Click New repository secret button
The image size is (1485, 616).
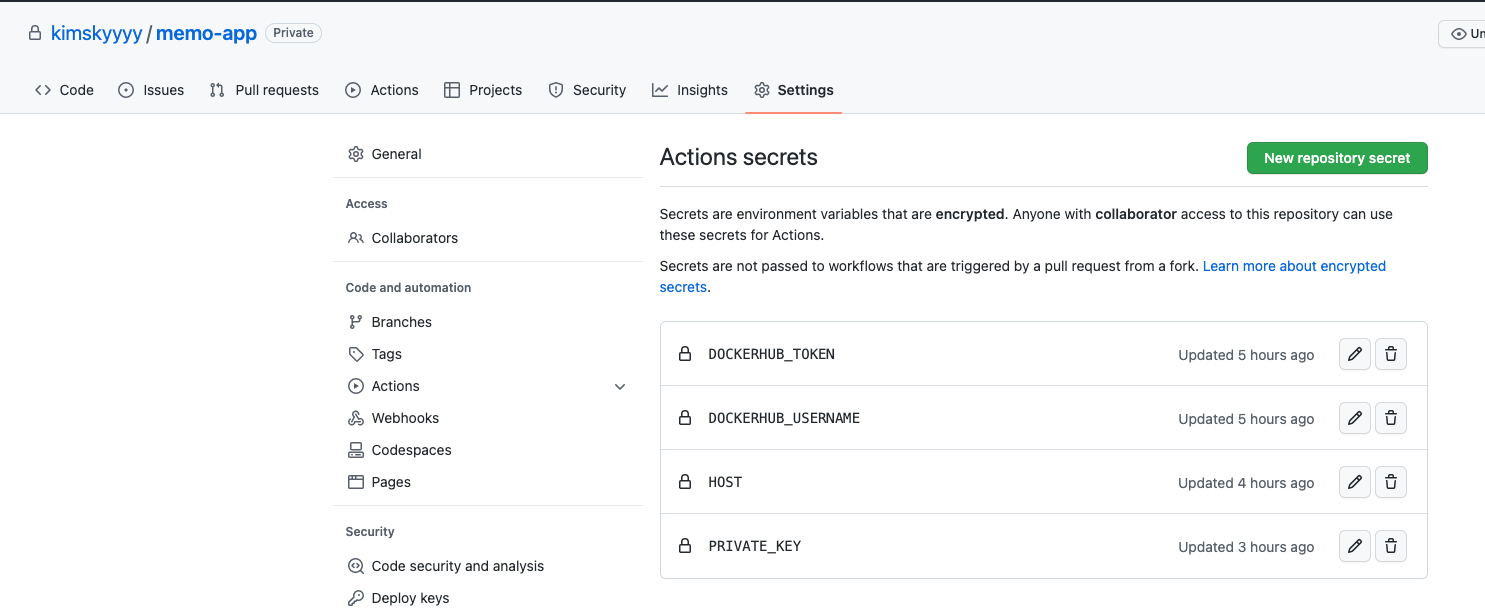click(x=1337, y=158)
